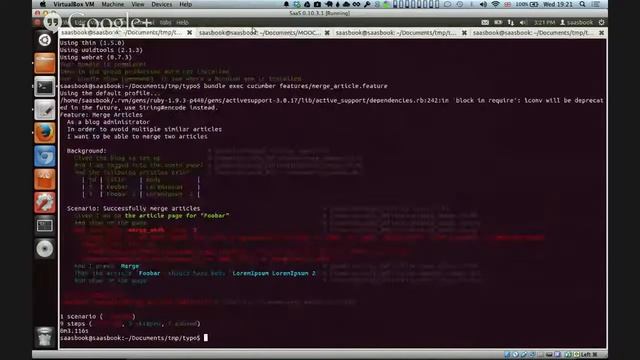Open Ubuntu battery indicator
This screenshot has height=360, width=640.
point(498,22)
